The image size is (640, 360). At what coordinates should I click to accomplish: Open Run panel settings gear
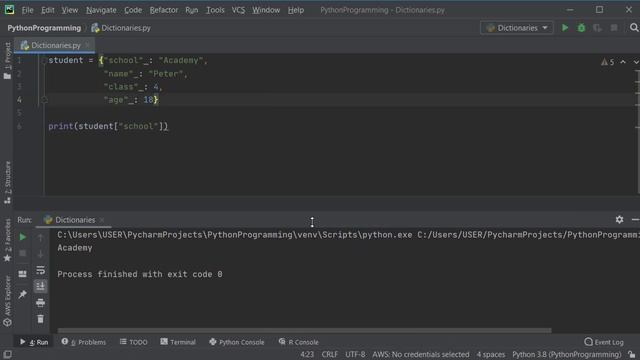click(619, 220)
